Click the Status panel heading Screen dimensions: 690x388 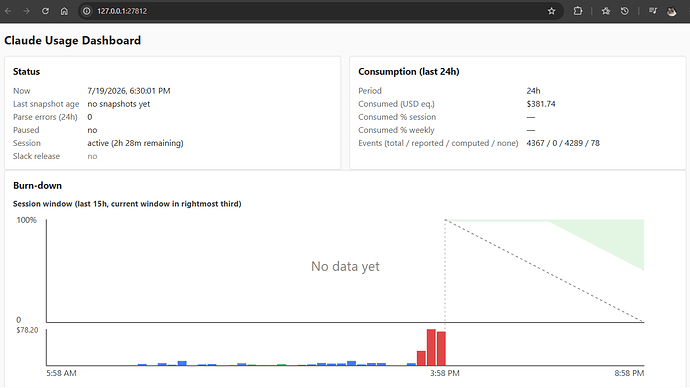click(x=26, y=72)
